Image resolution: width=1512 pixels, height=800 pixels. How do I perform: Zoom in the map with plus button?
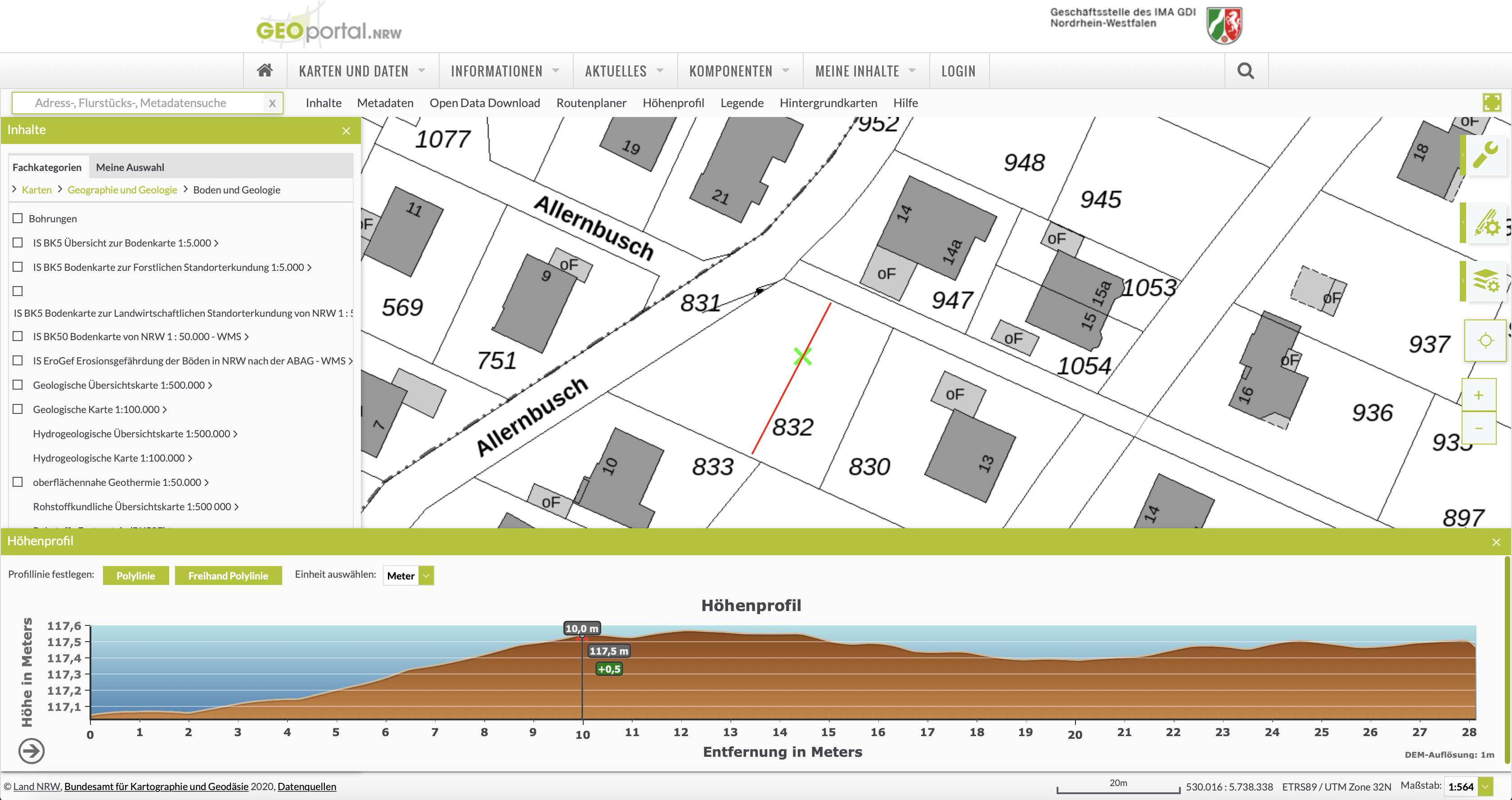coord(1479,395)
